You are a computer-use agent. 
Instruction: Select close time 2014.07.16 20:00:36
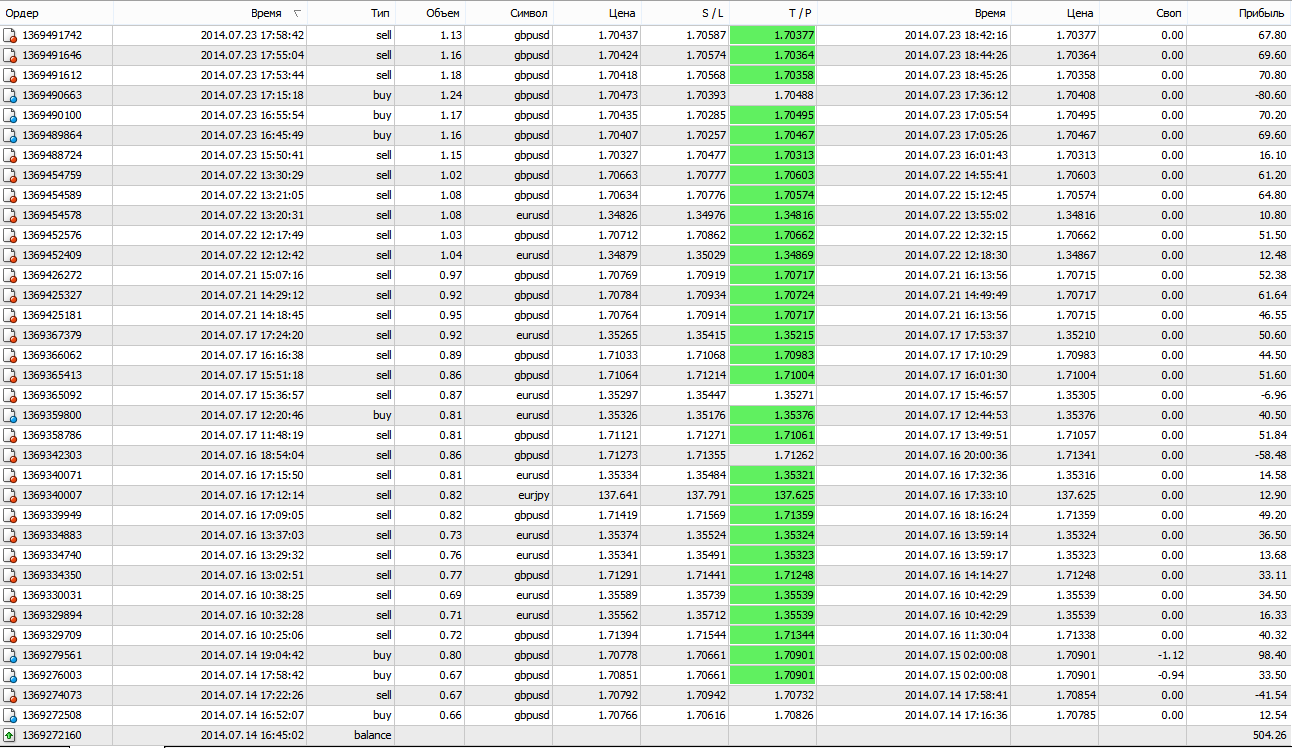tap(956, 455)
